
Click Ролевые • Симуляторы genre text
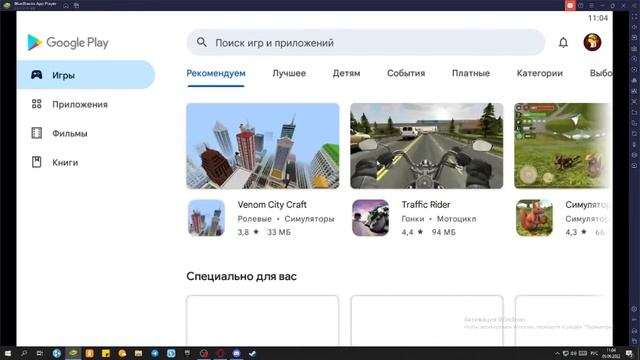coord(286,219)
